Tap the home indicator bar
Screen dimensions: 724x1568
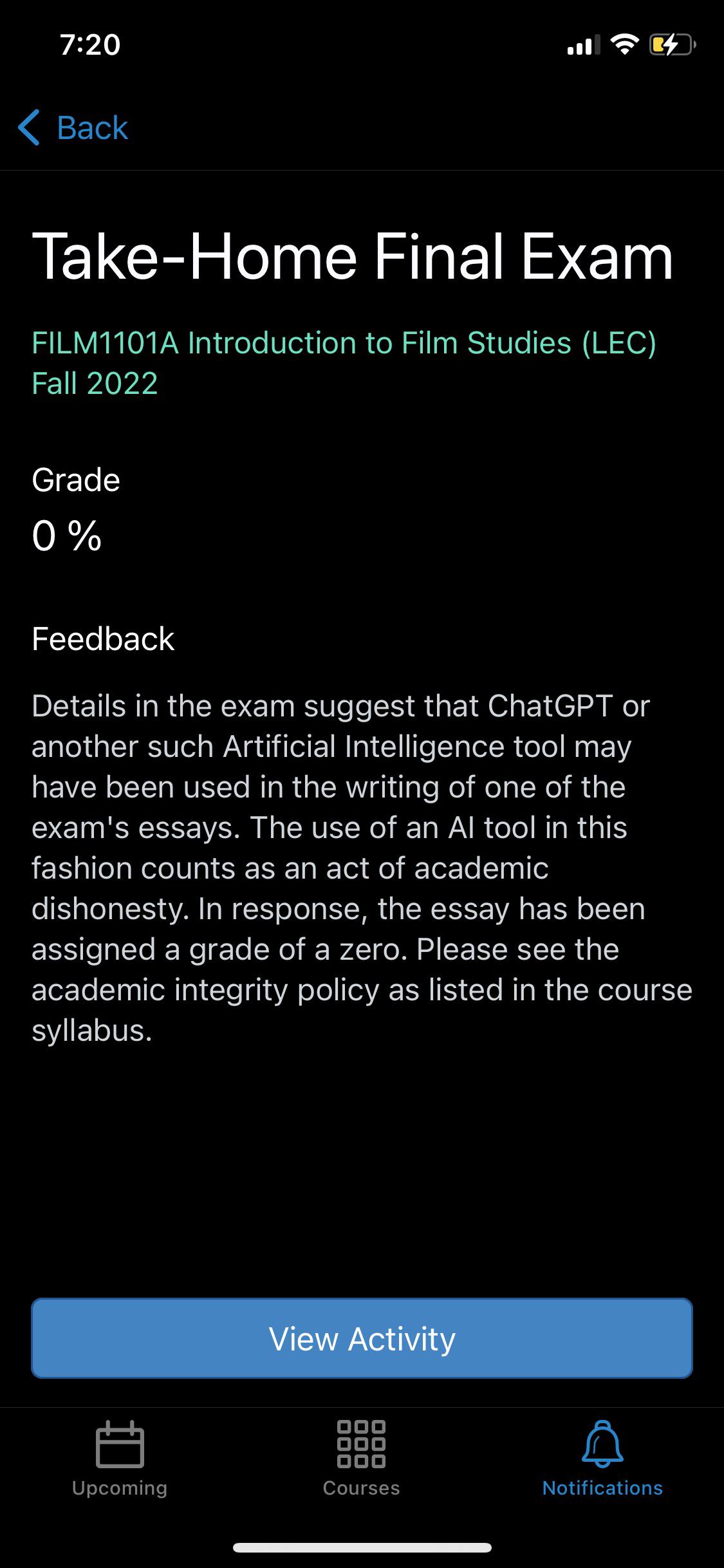[362, 1547]
